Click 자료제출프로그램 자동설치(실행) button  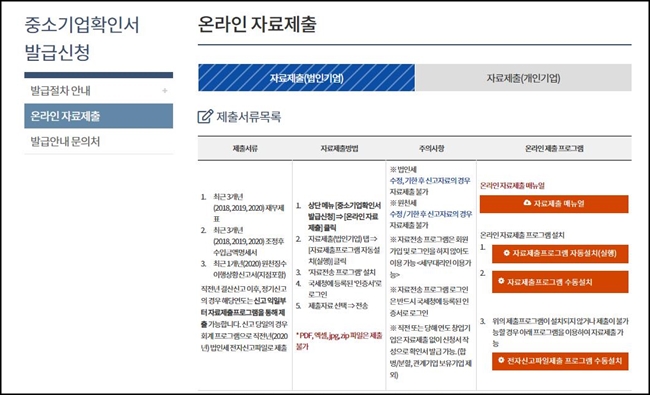[x=560, y=253]
